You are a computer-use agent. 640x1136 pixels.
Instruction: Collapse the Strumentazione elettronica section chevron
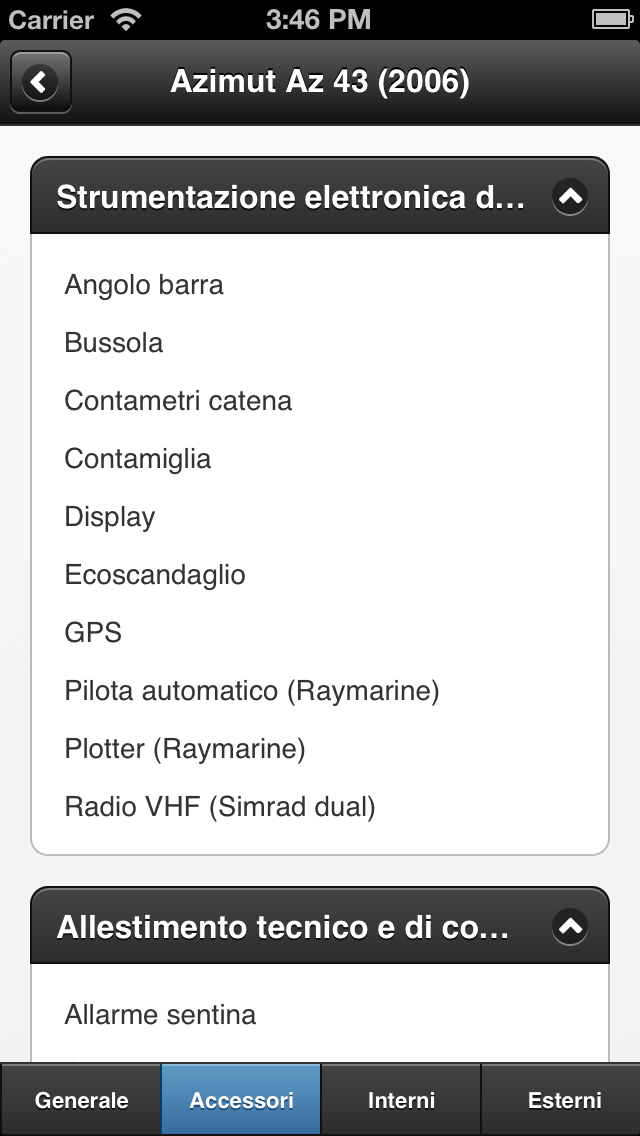(570, 196)
